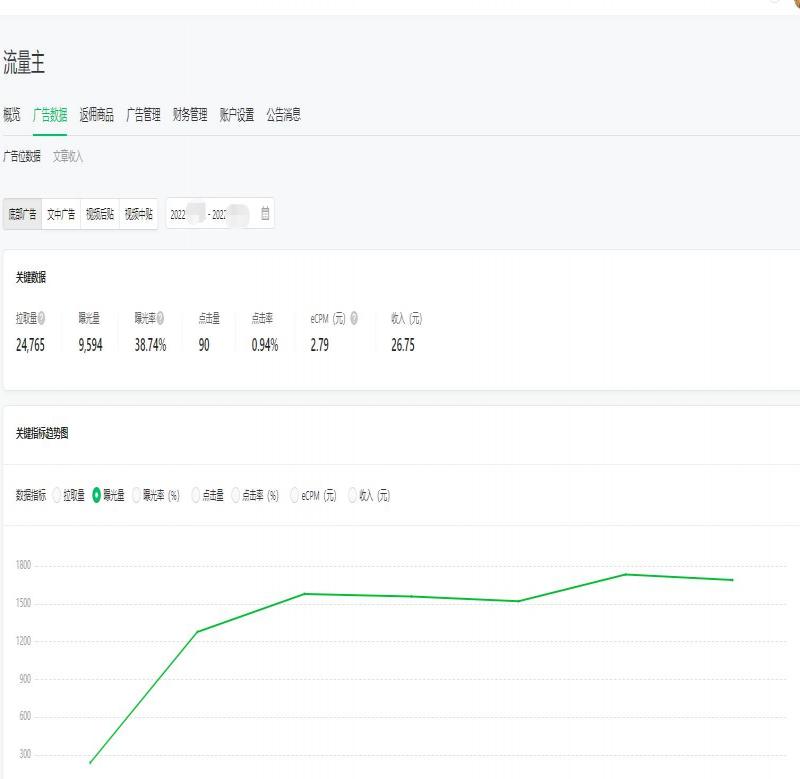Open the 返佣商品 tab

[97, 115]
